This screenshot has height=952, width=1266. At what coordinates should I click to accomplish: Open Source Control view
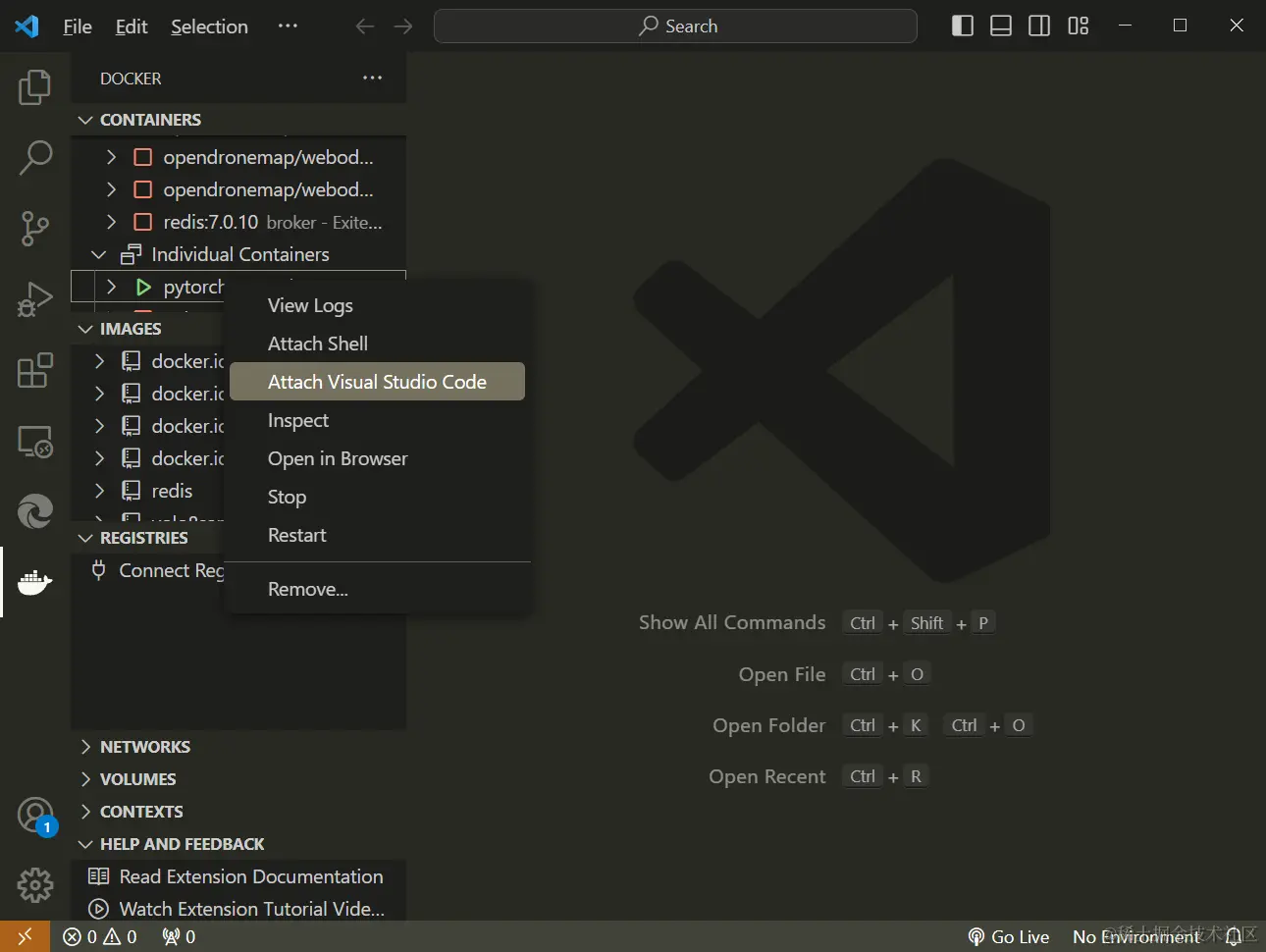tap(34, 228)
